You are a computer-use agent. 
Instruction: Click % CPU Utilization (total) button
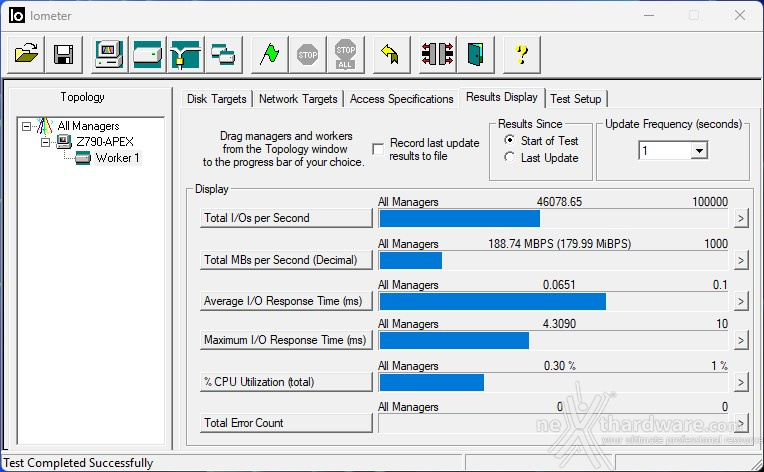[x=286, y=382]
